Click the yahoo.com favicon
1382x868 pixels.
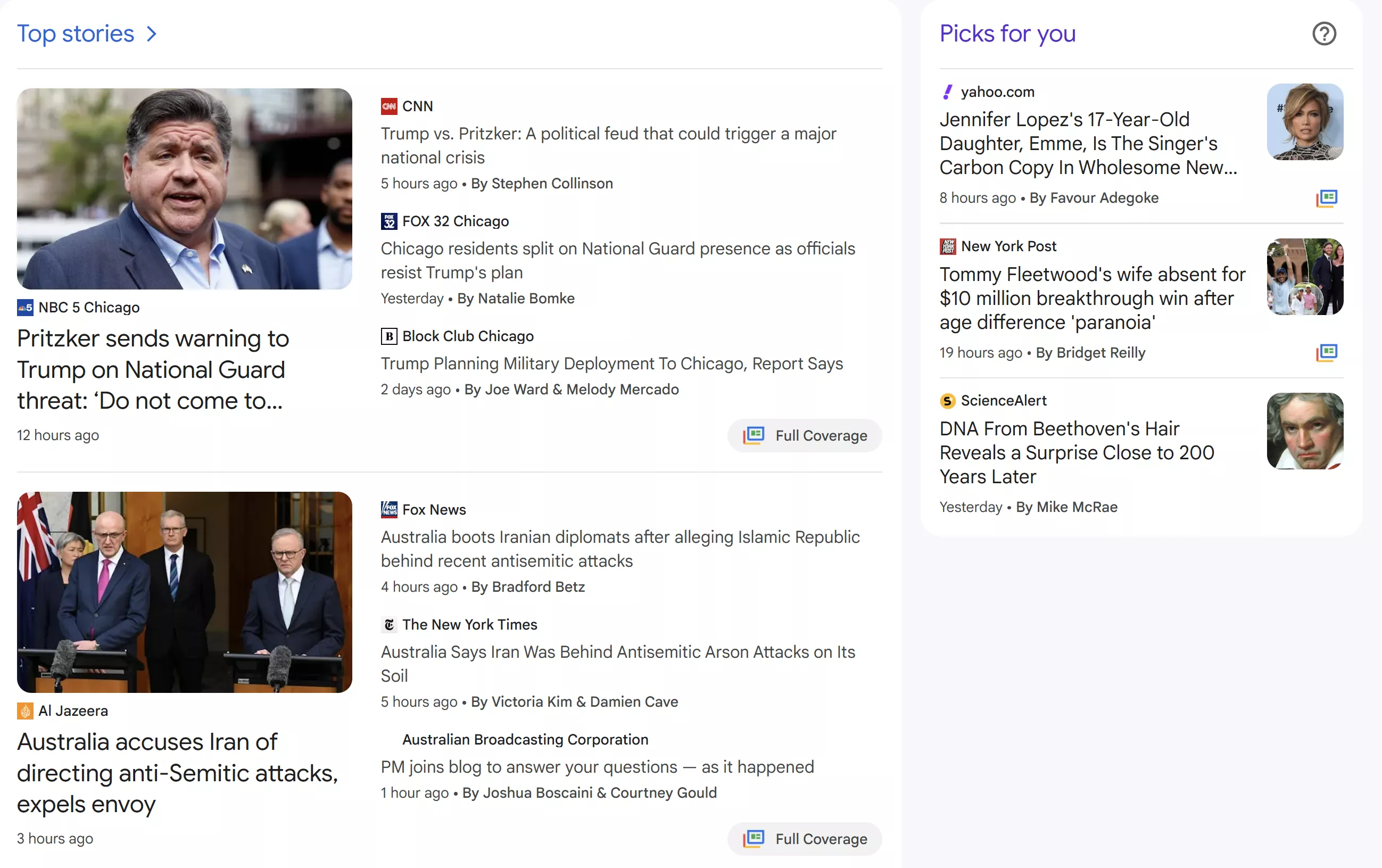click(x=948, y=92)
